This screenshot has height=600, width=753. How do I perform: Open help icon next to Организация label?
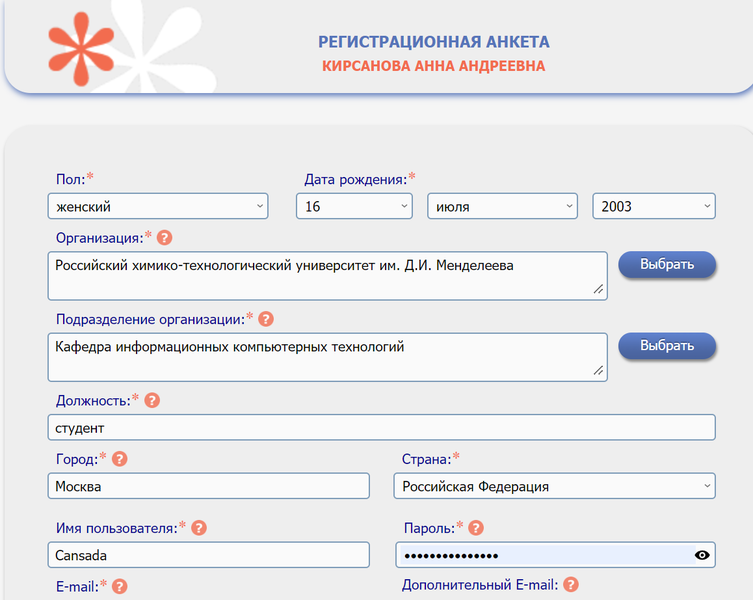[165, 238]
